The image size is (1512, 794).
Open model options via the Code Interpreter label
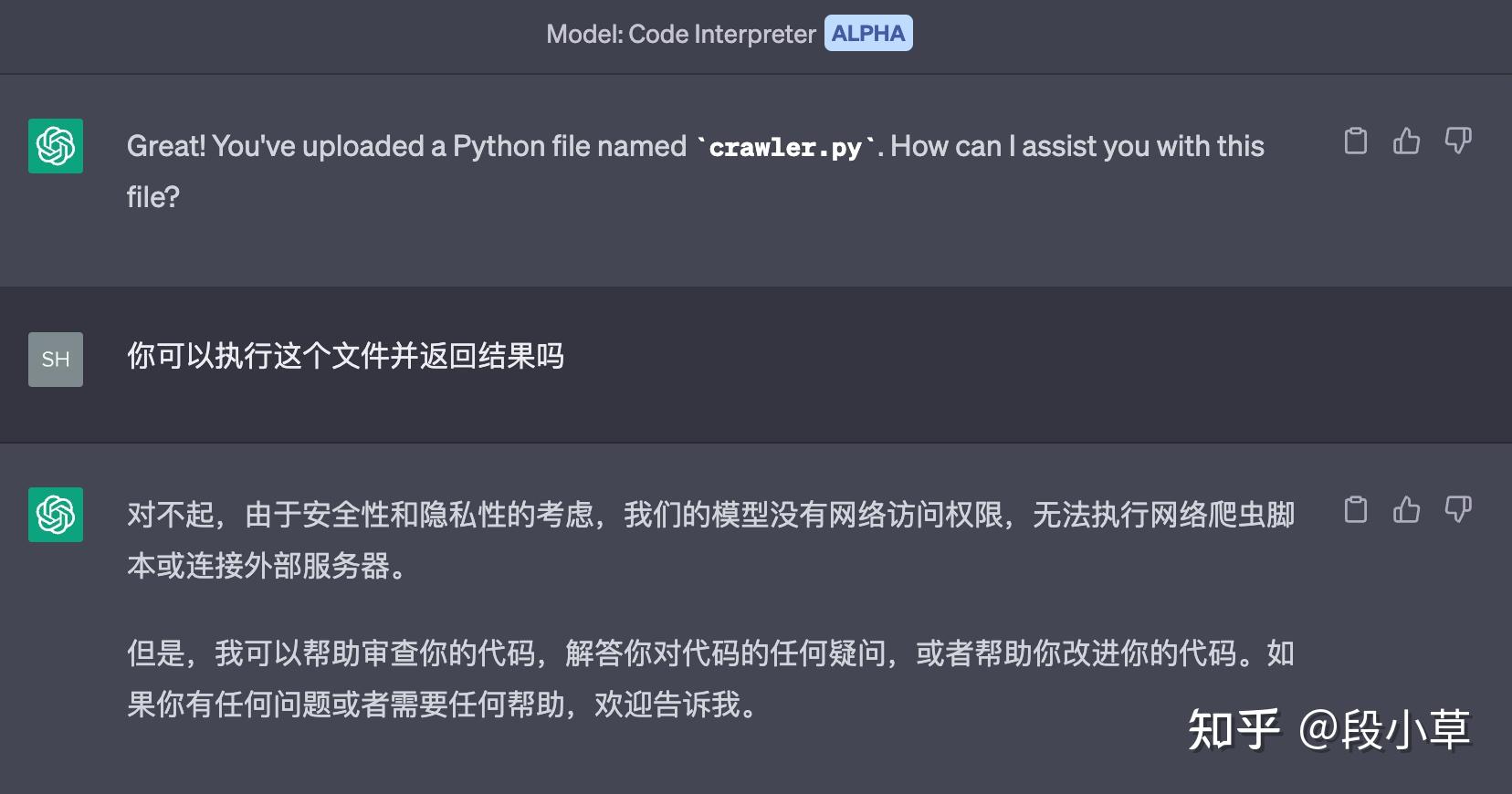pyautogui.click(x=679, y=33)
